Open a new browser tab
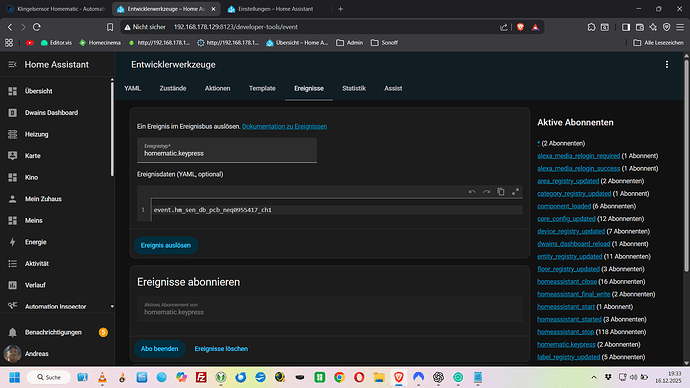 pos(341,9)
